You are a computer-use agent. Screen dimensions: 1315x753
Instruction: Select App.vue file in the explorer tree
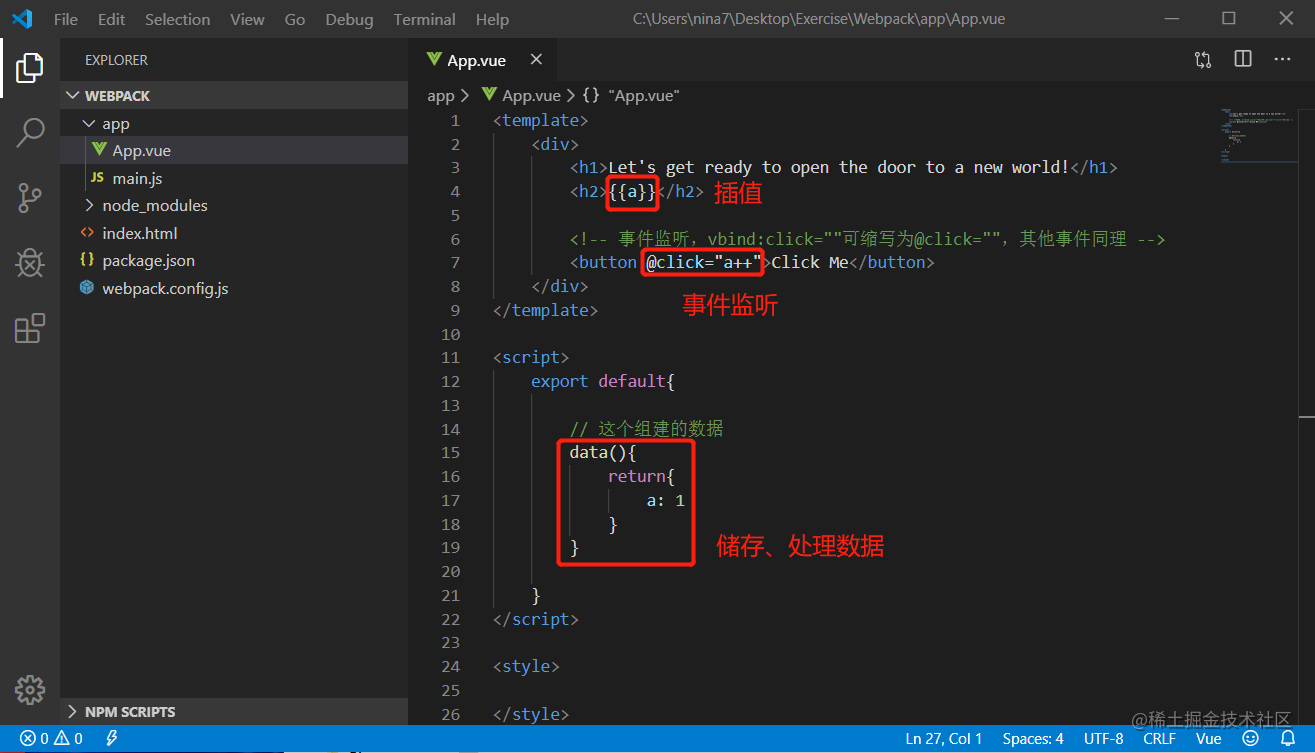(234, 150)
